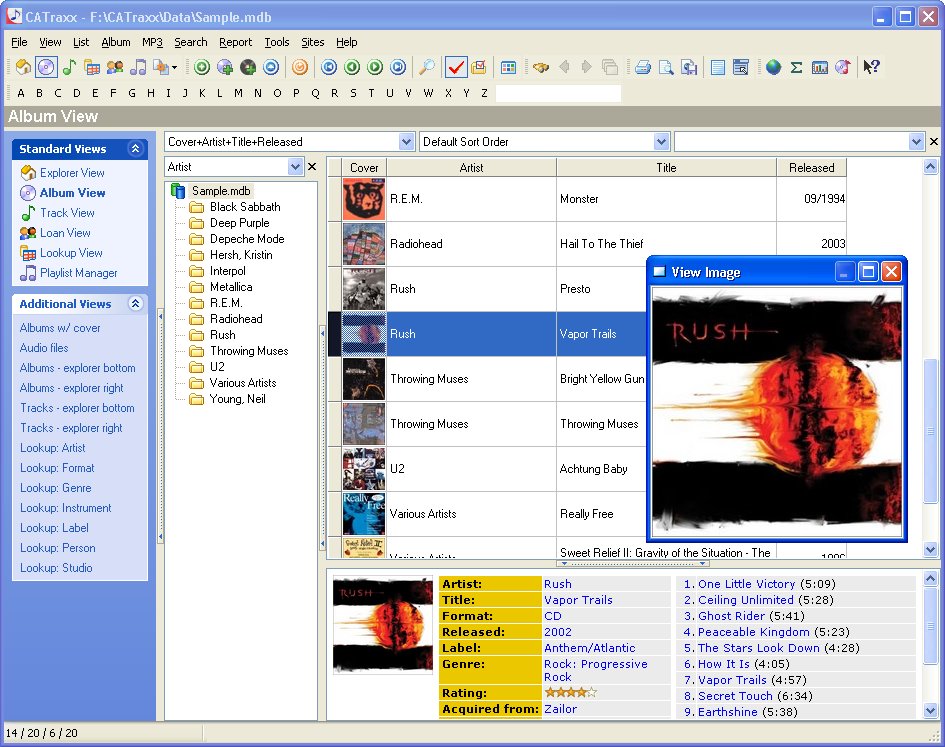Click the R.E.M. Monster cover thumbnail
The height and width of the screenshot is (747, 945).
(x=364, y=199)
